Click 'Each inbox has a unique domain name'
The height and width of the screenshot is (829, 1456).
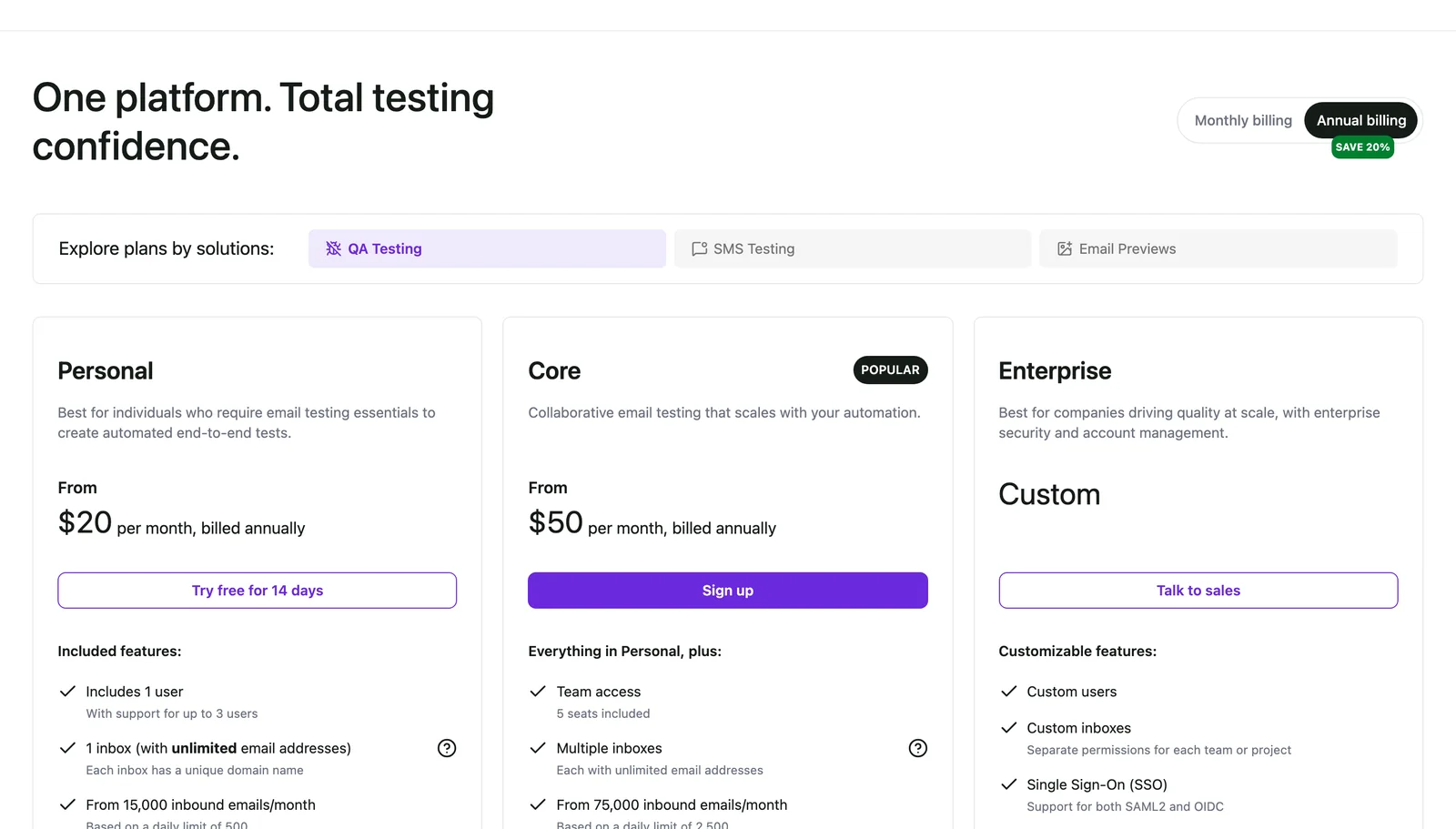coord(195,770)
